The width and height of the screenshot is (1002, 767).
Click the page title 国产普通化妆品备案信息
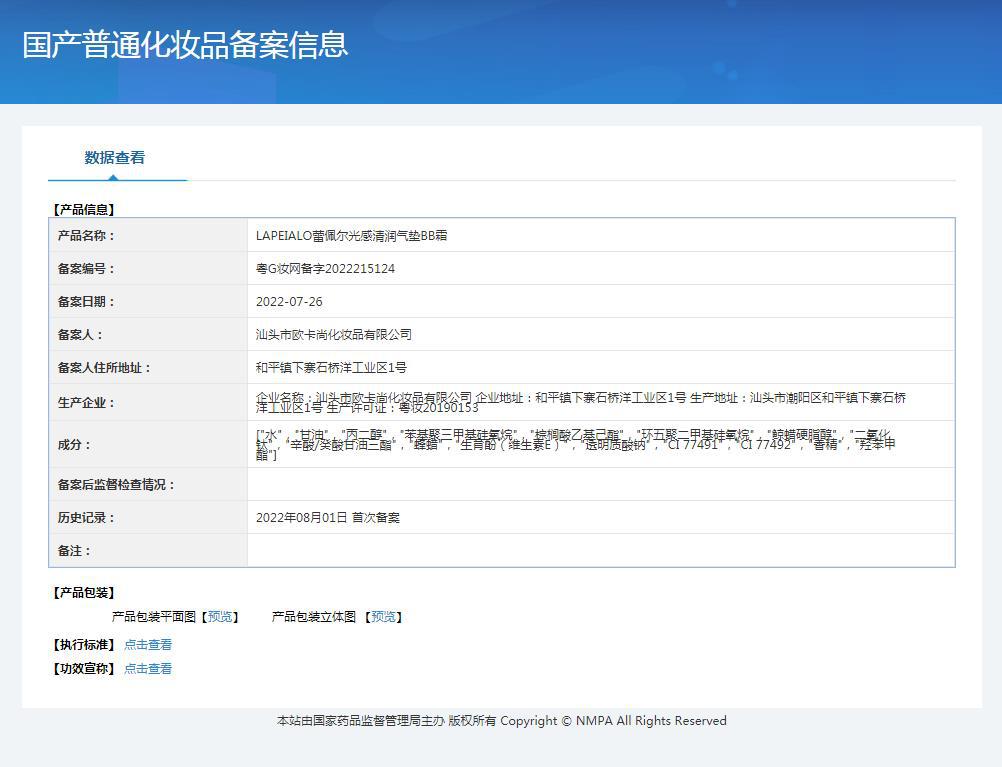click(x=185, y=45)
